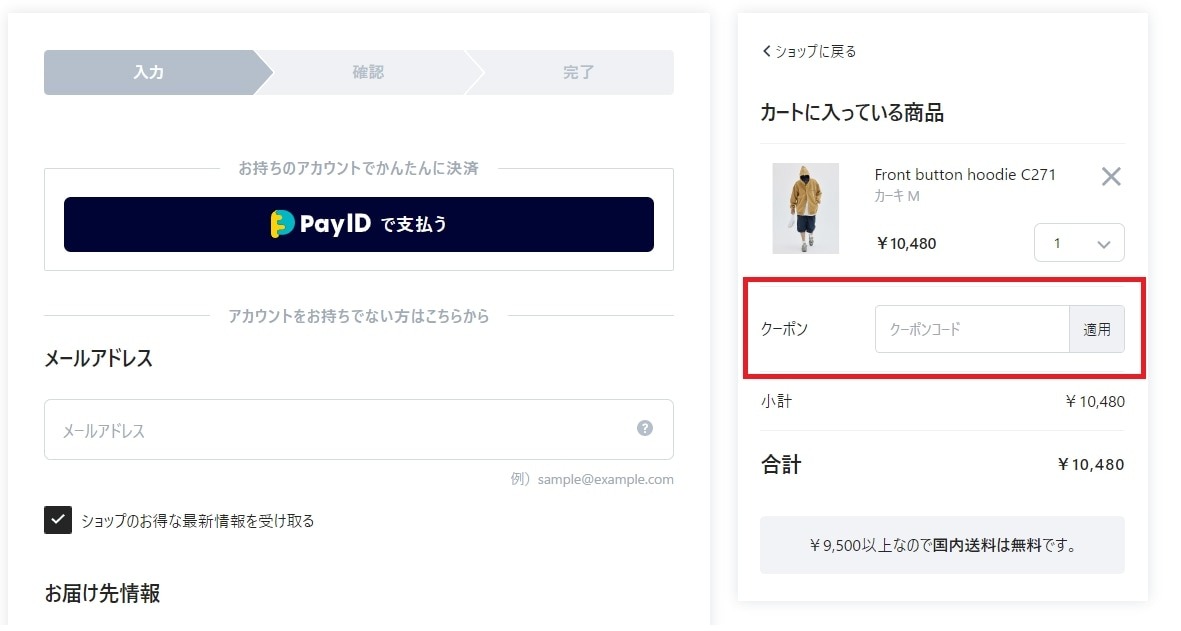Click the 合計 total amount ¥10,480

tap(1091, 465)
